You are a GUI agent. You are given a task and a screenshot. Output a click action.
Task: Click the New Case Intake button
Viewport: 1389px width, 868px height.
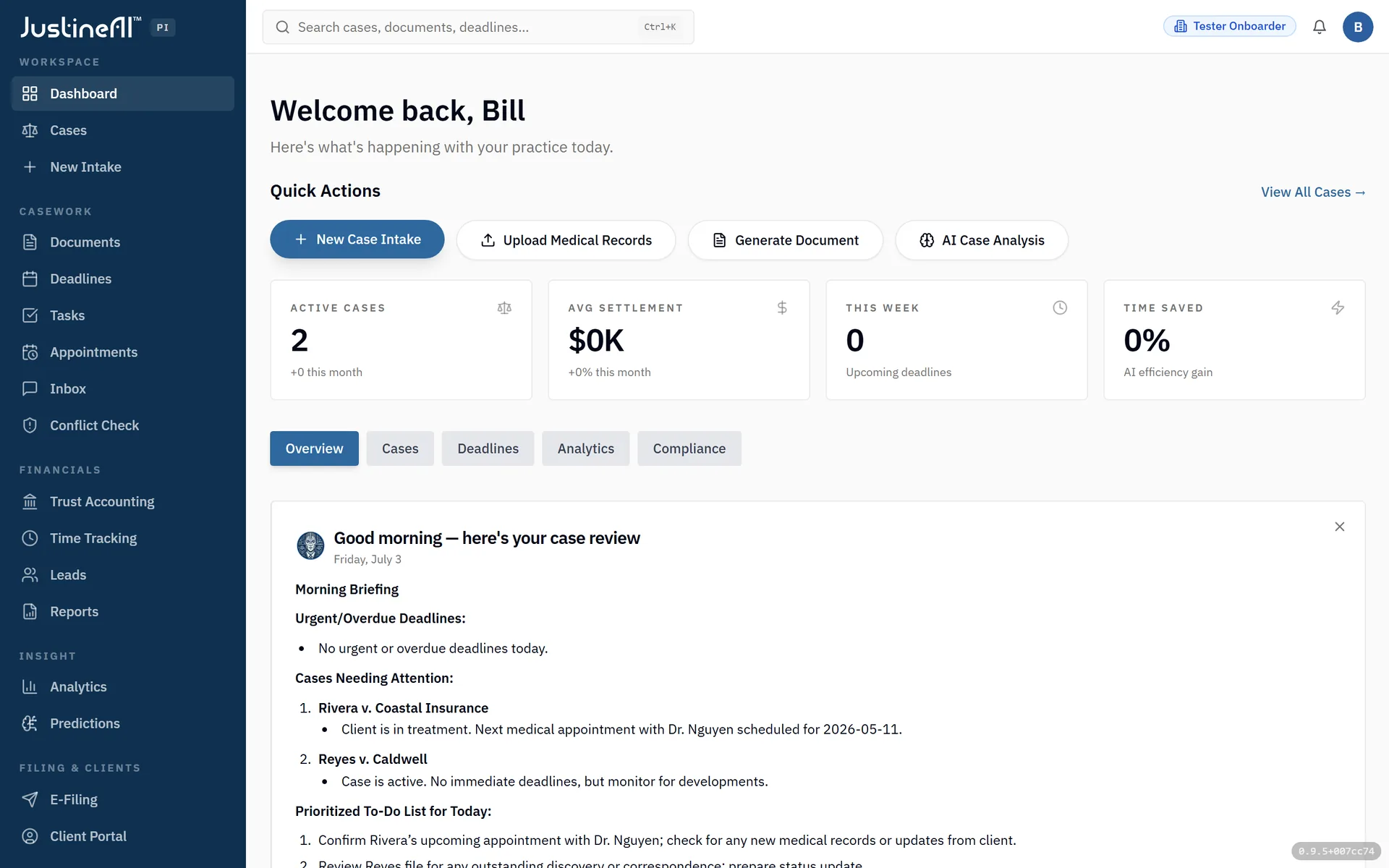[357, 239]
